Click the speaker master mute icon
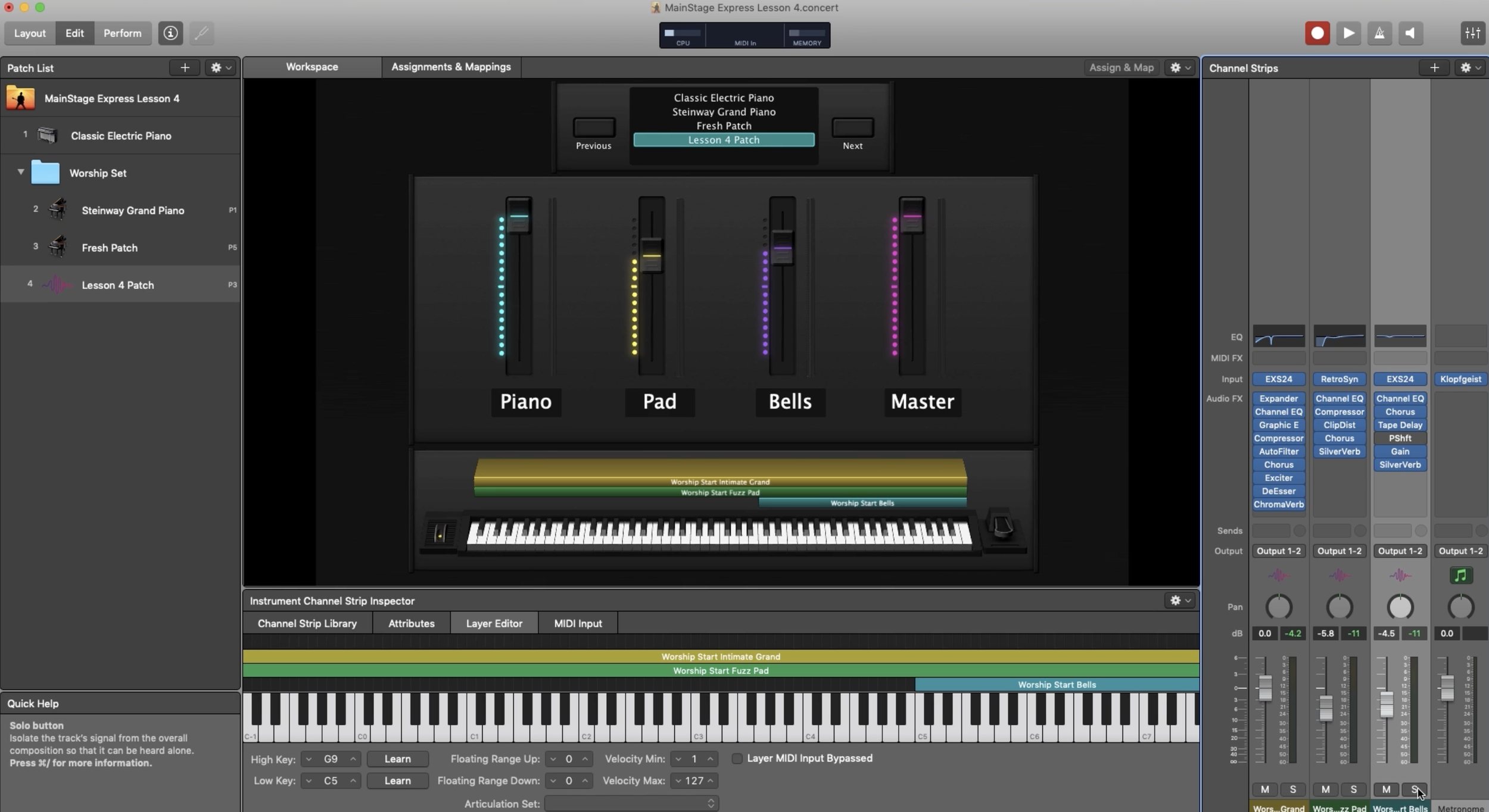Image resolution: width=1489 pixels, height=812 pixels. coord(1410,33)
